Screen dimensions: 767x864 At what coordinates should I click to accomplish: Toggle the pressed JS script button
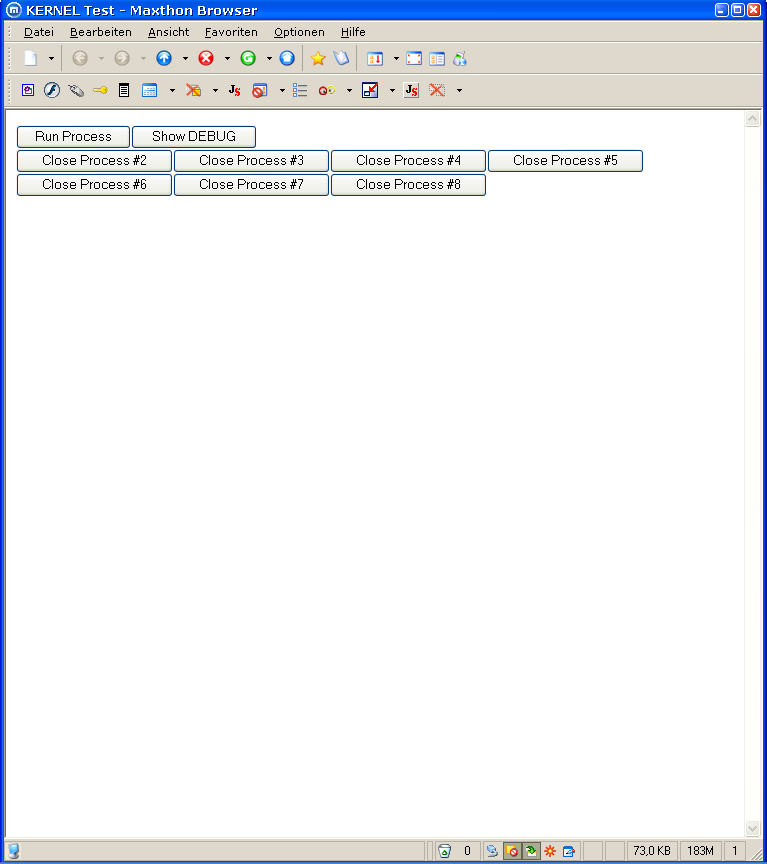(412, 90)
